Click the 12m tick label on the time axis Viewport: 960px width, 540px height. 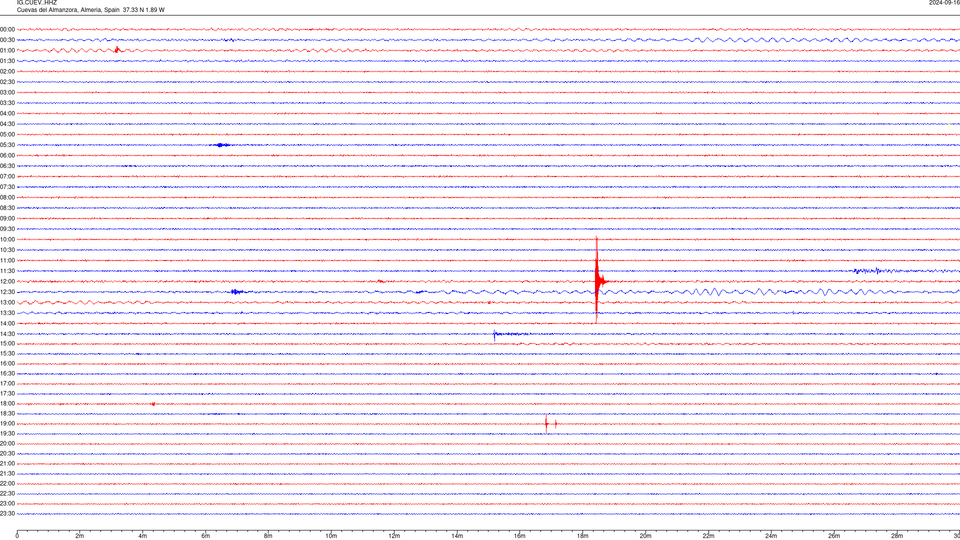click(394, 536)
